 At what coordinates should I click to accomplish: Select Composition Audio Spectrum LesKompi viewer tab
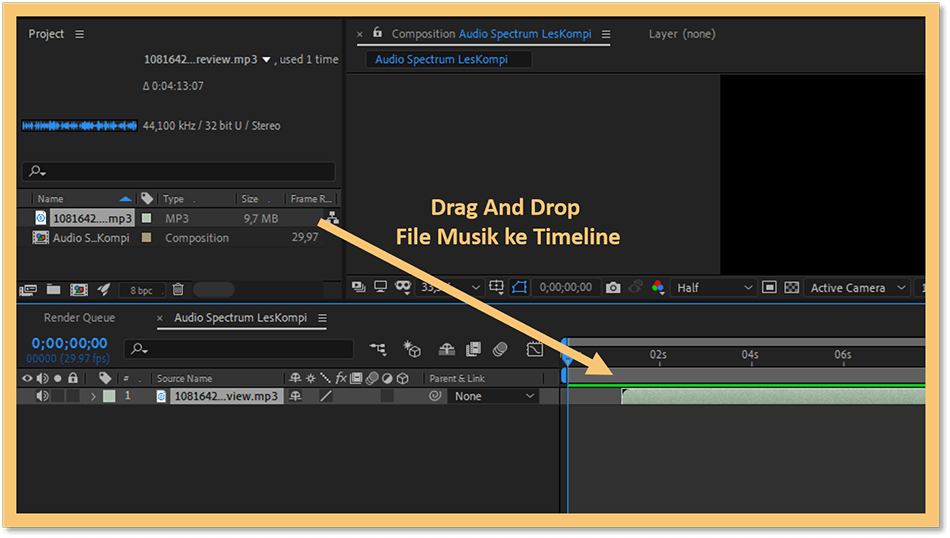pos(491,34)
